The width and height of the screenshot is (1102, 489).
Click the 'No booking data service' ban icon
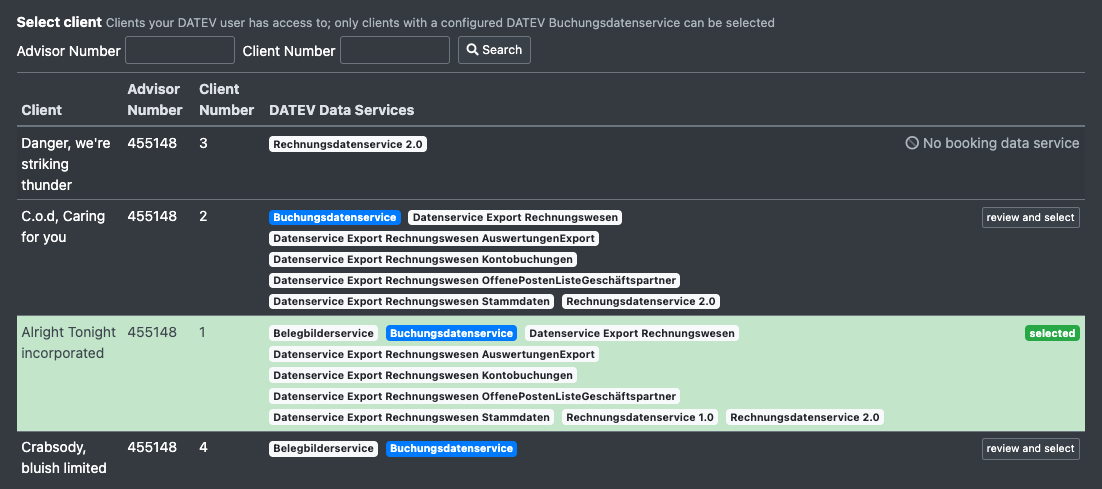click(912, 143)
